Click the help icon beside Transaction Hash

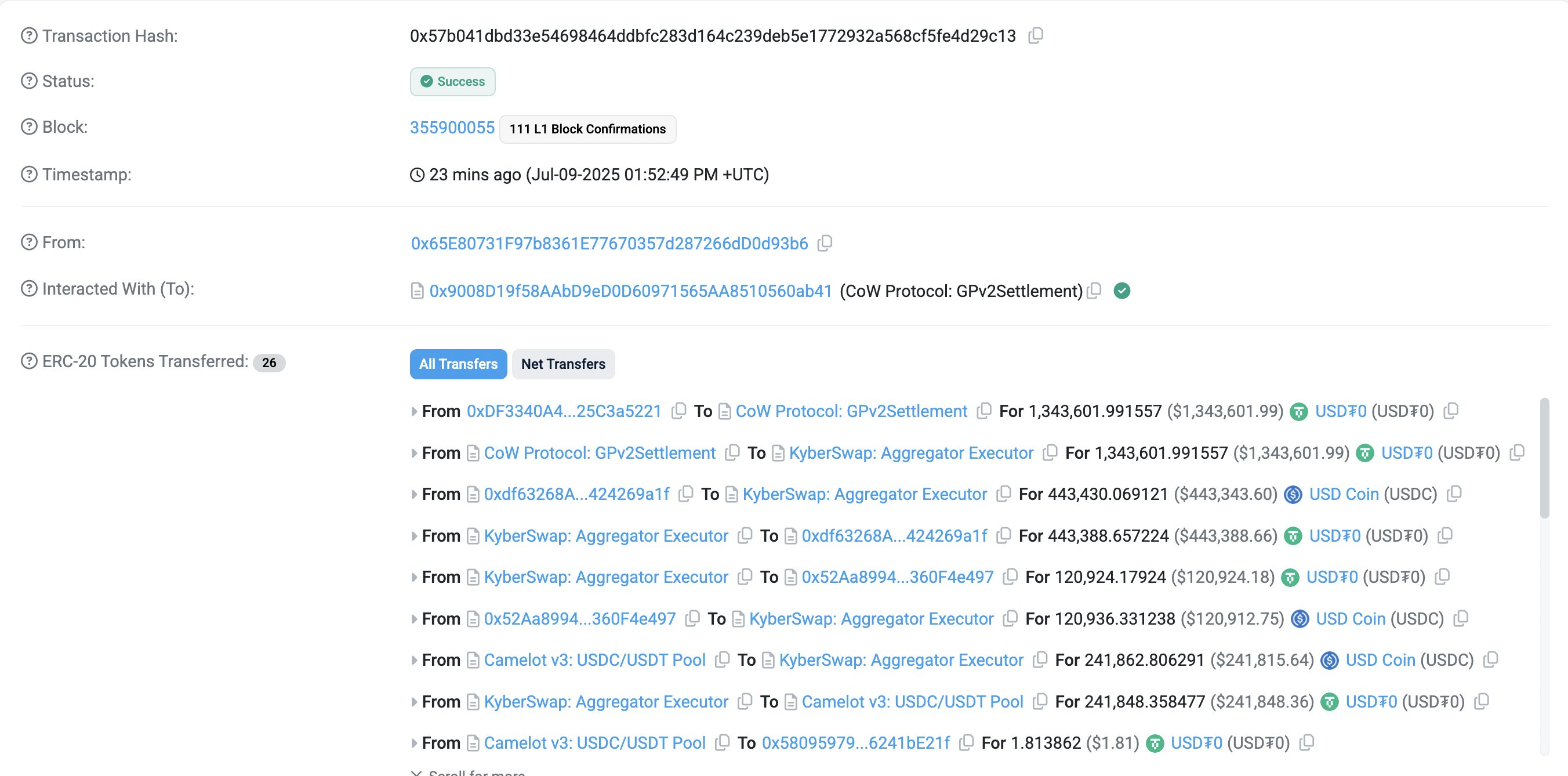29,36
